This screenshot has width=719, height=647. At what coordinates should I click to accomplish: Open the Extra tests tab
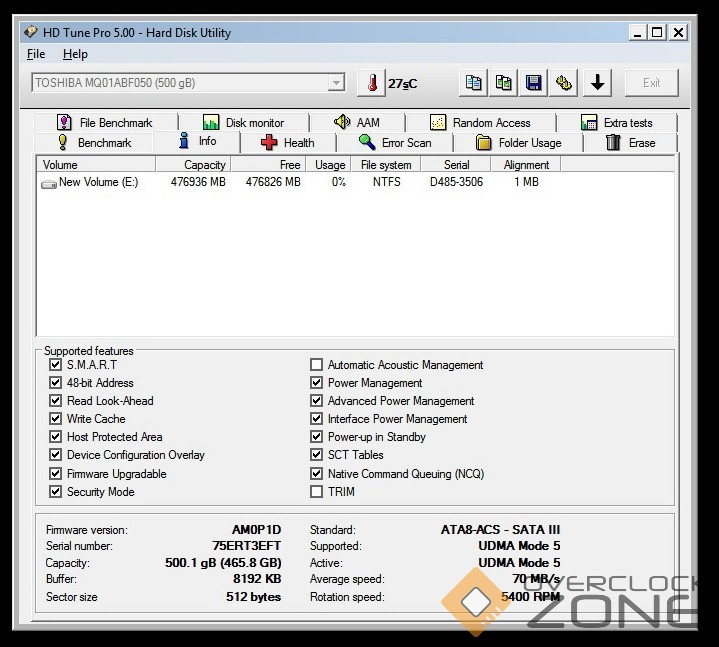point(616,122)
